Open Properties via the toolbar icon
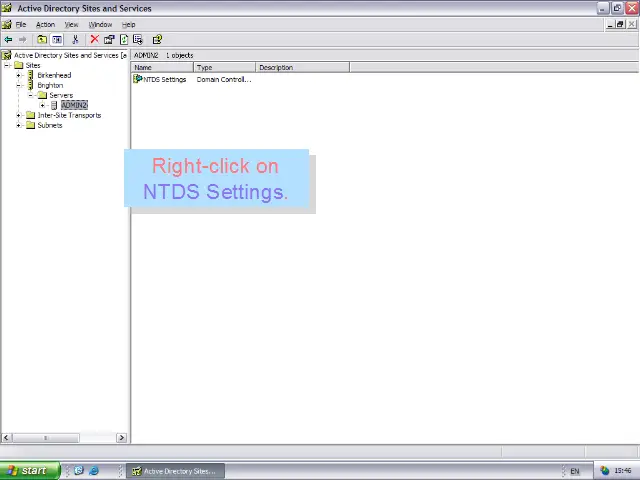Viewport: 640px width, 480px height. (109, 40)
